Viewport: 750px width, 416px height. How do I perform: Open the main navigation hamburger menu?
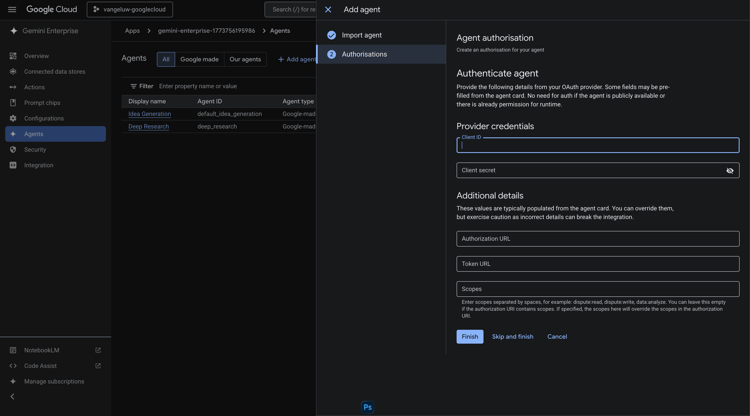click(x=12, y=10)
